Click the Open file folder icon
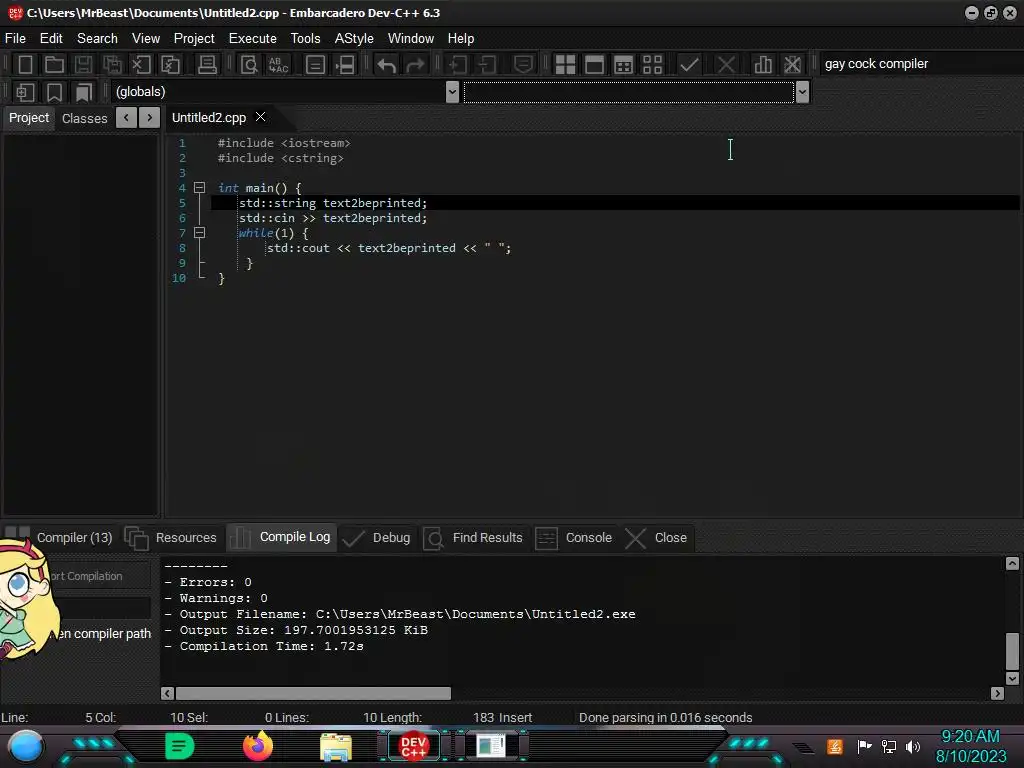 click(54, 64)
